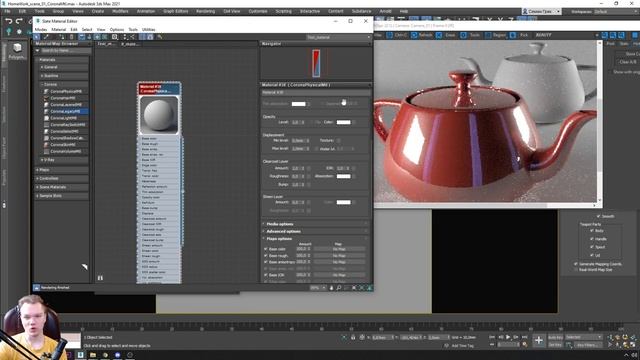
Task: Expand the Maps group in browser
Action: click(x=61, y=170)
